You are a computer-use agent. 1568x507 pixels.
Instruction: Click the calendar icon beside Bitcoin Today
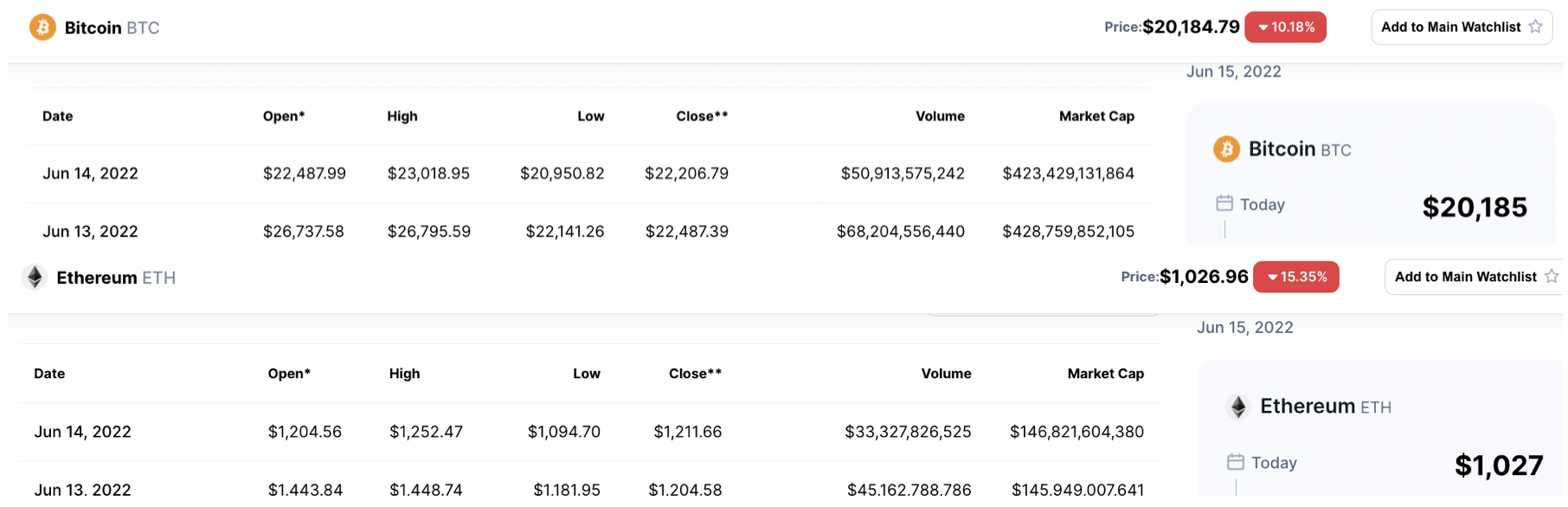click(1224, 204)
